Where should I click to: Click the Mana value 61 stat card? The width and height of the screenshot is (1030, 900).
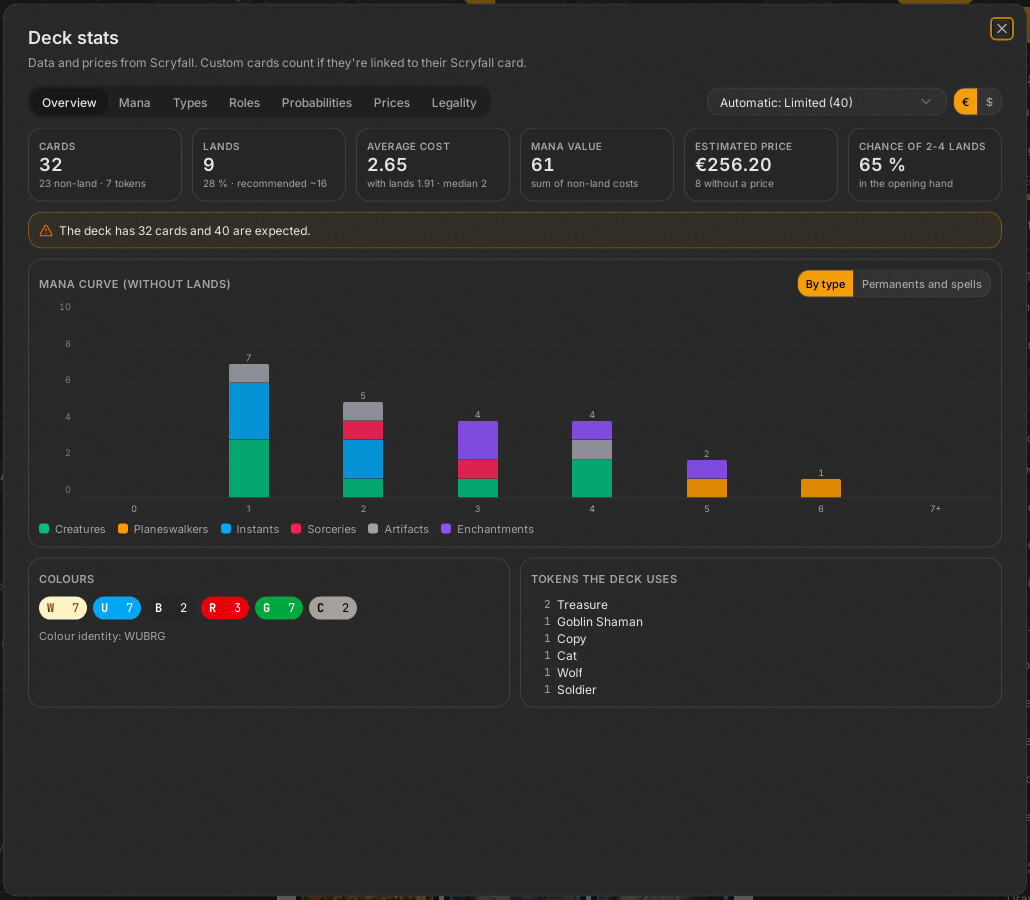pos(597,164)
